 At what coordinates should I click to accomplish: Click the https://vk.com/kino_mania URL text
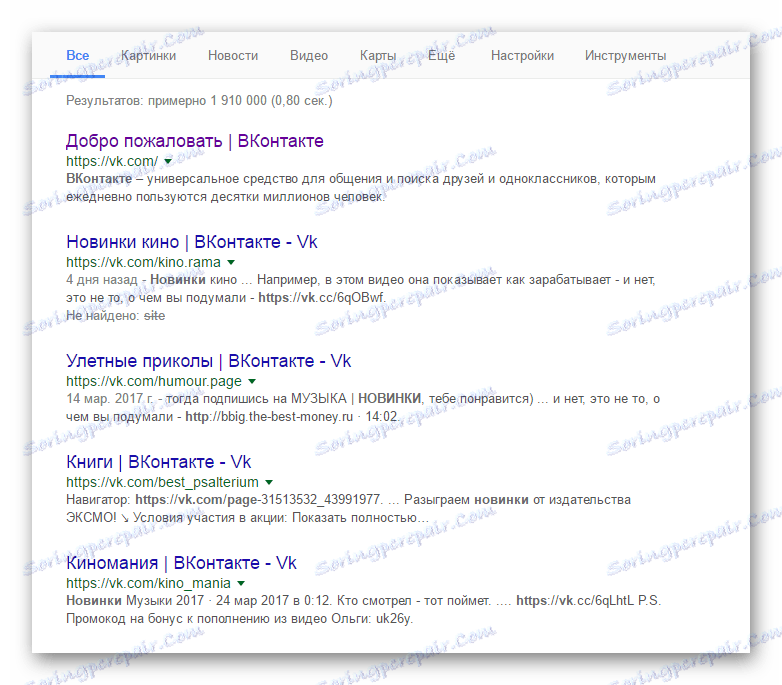(x=148, y=583)
